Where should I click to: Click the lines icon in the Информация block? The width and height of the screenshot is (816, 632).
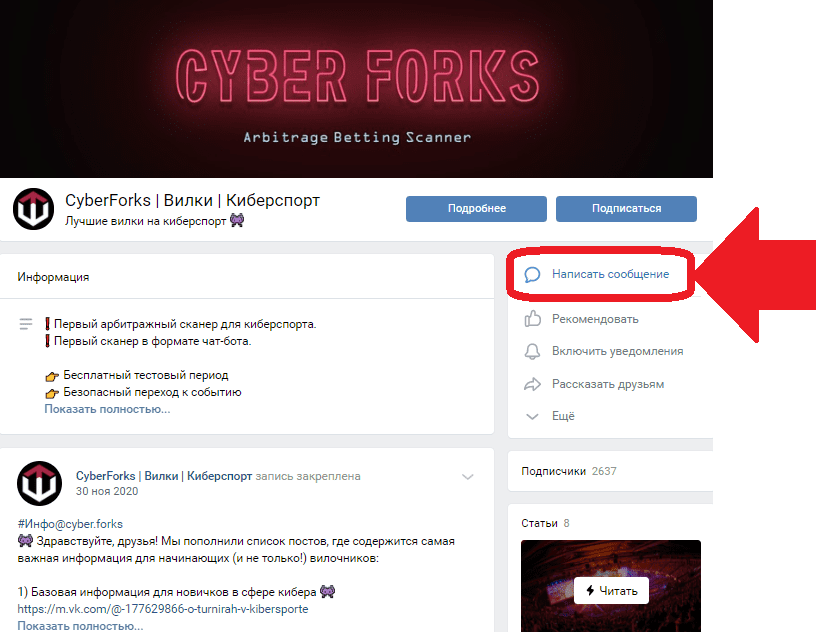point(26,325)
